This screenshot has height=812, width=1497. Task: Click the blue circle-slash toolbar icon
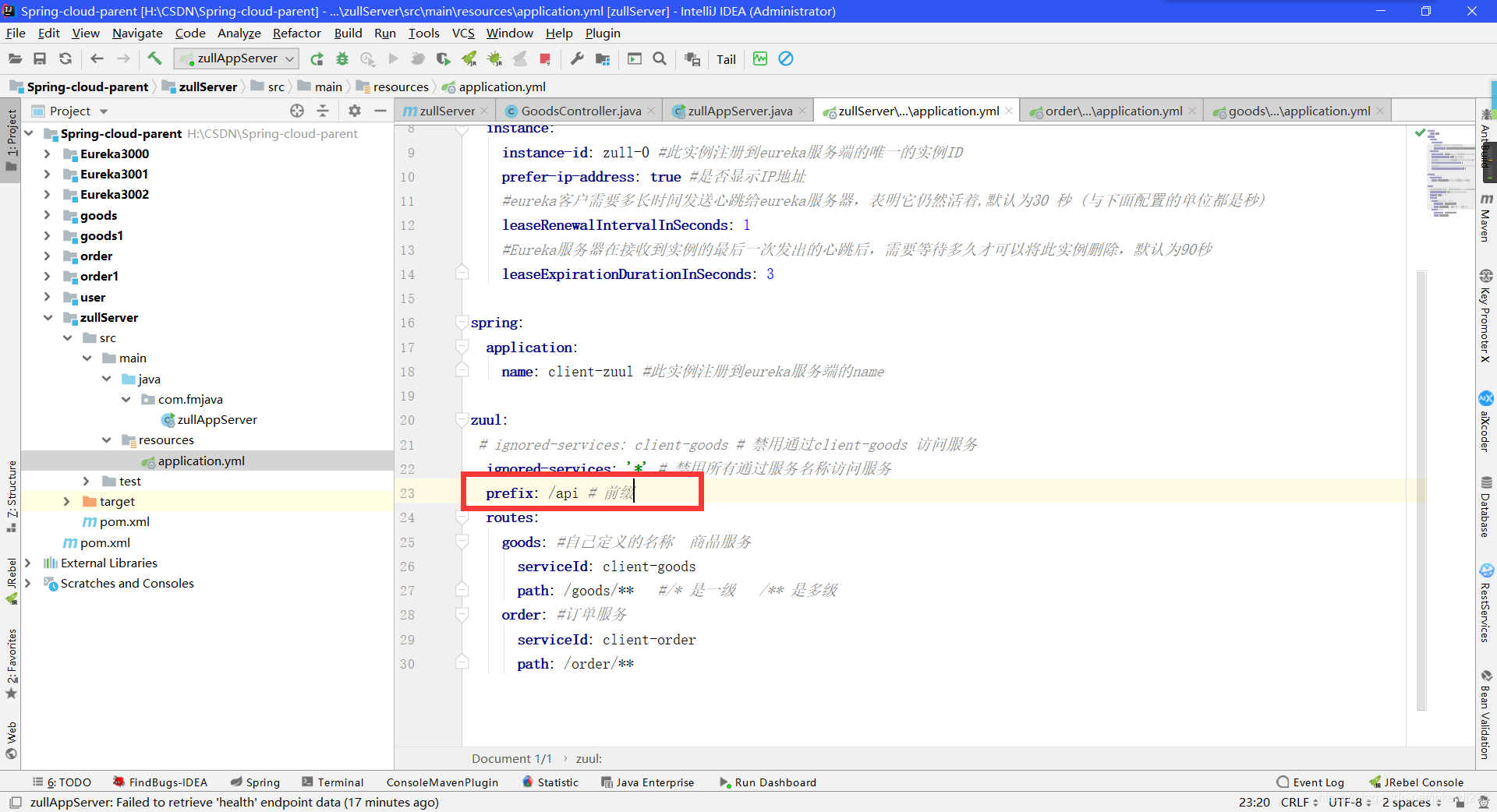click(786, 58)
